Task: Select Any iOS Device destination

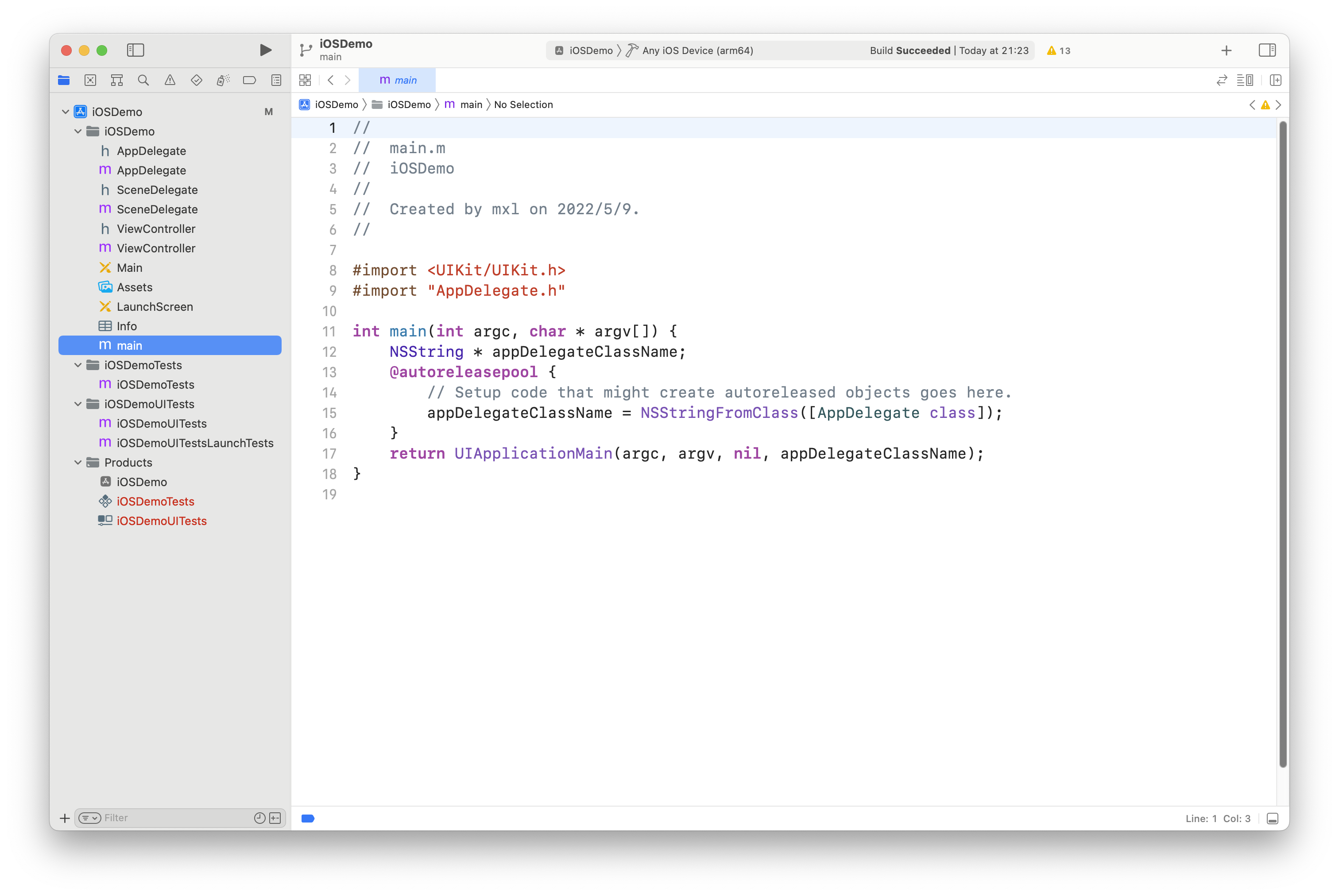Action: point(697,50)
